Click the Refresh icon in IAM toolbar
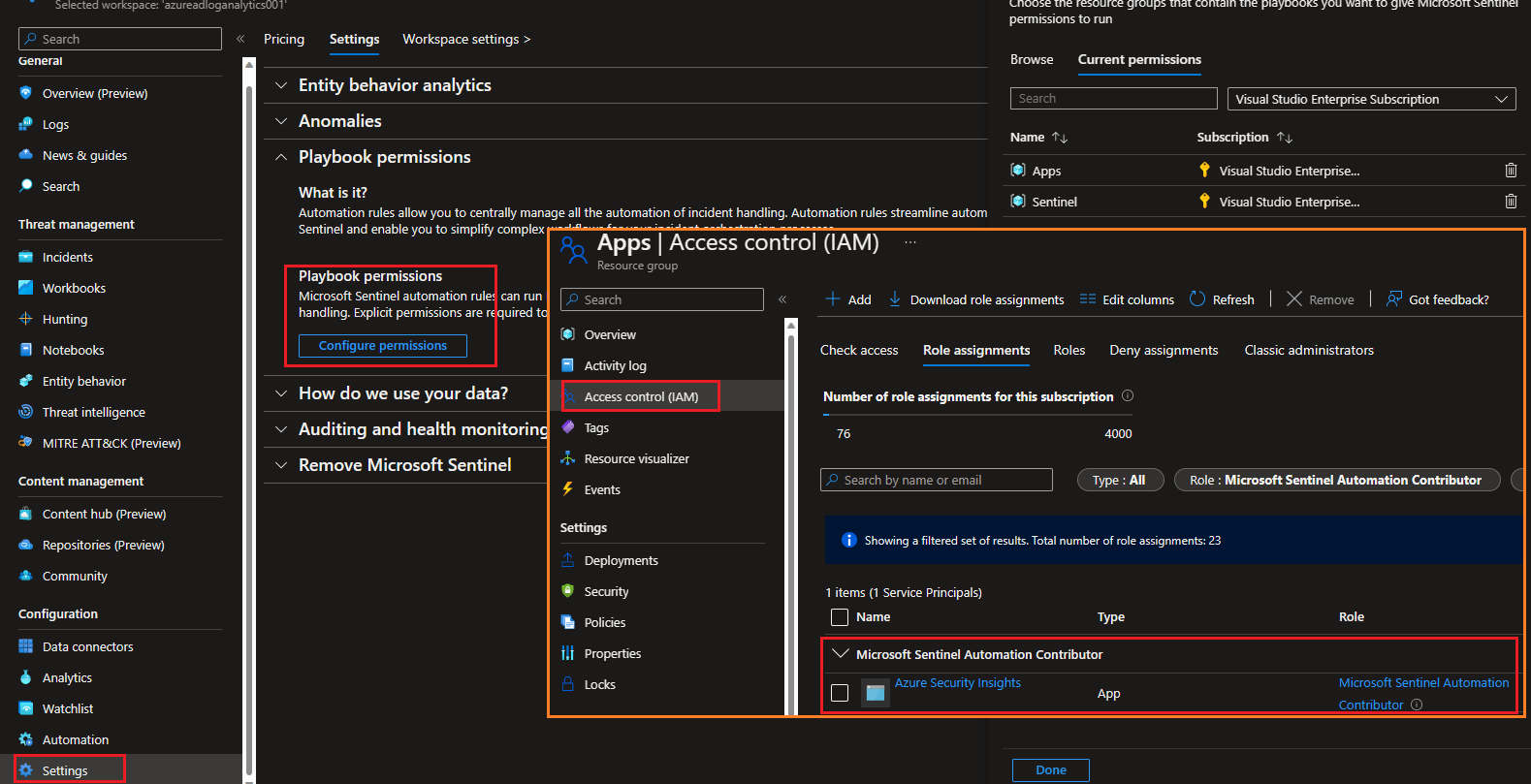Image resolution: width=1531 pixels, height=784 pixels. click(x=1197, y=298)
